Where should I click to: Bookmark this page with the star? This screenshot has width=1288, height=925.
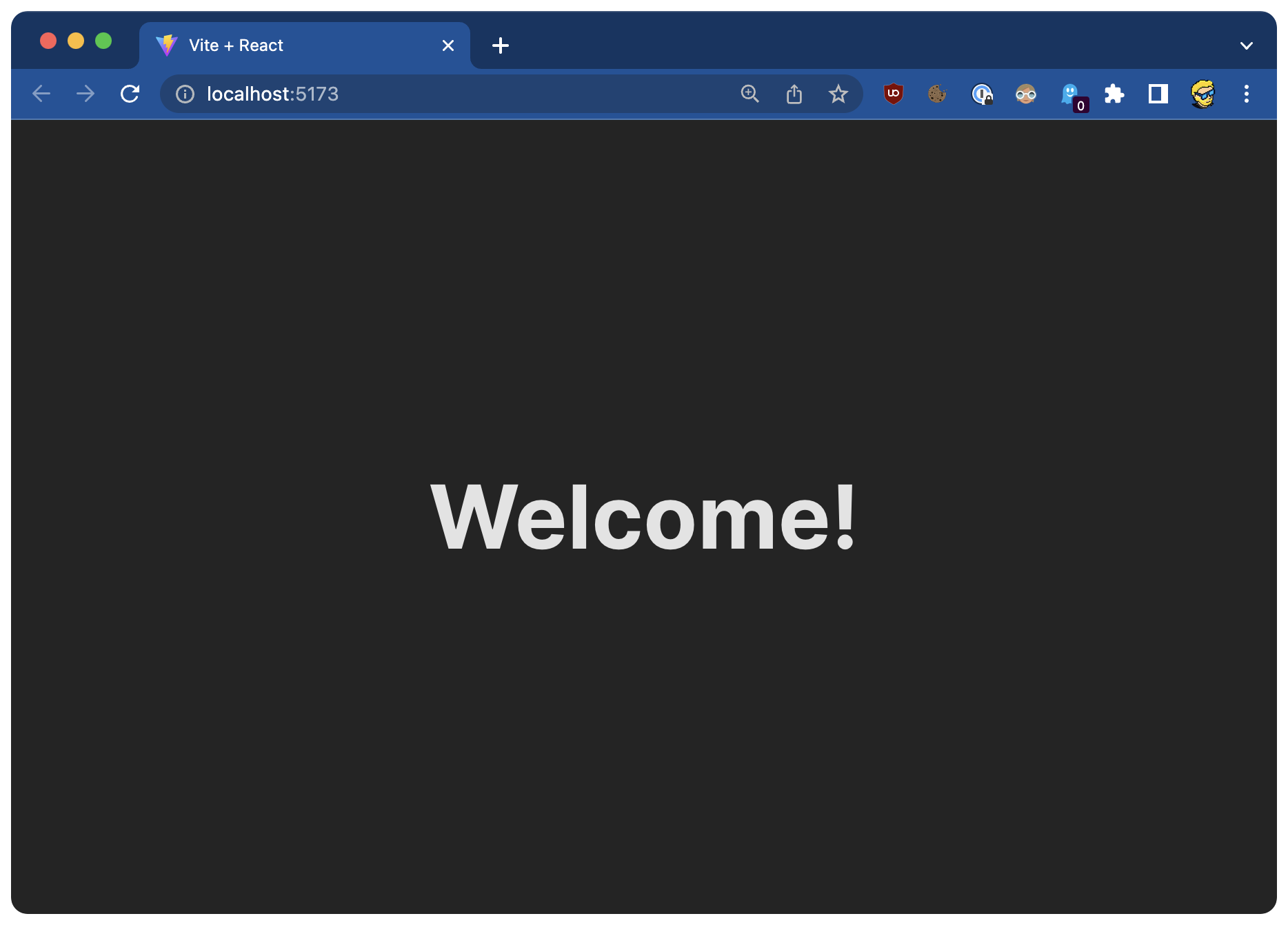(x=838, y=94)
